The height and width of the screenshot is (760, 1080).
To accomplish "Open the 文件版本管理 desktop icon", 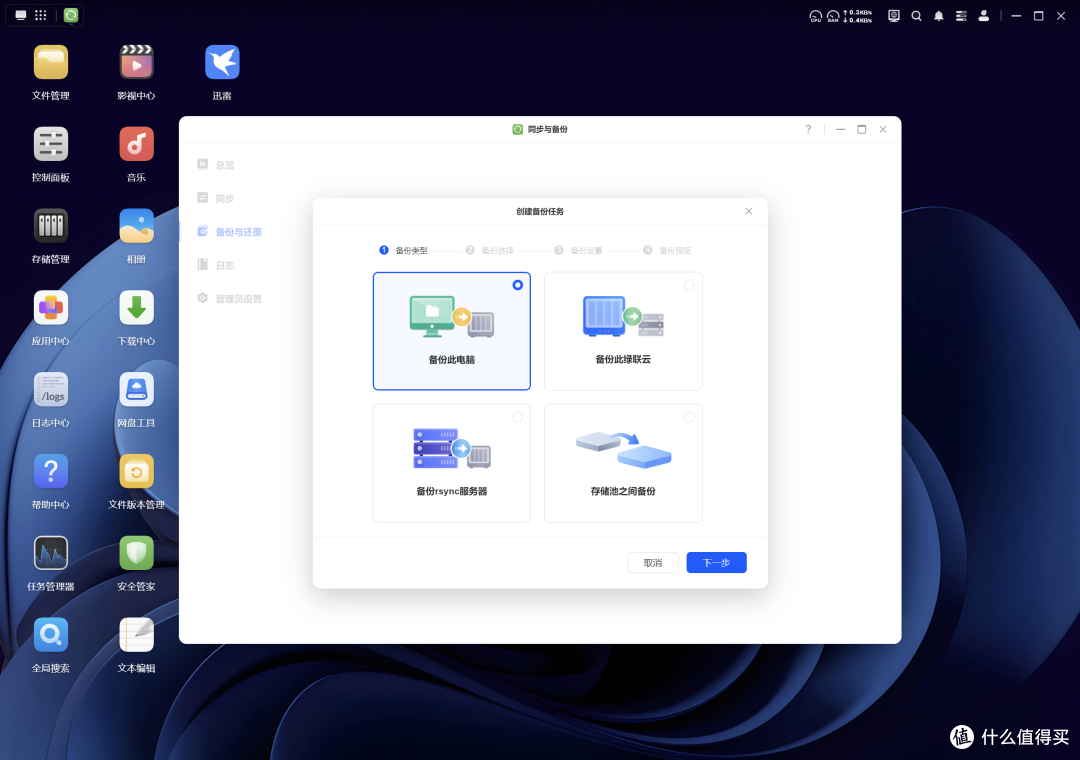I will tap(136, 472).
